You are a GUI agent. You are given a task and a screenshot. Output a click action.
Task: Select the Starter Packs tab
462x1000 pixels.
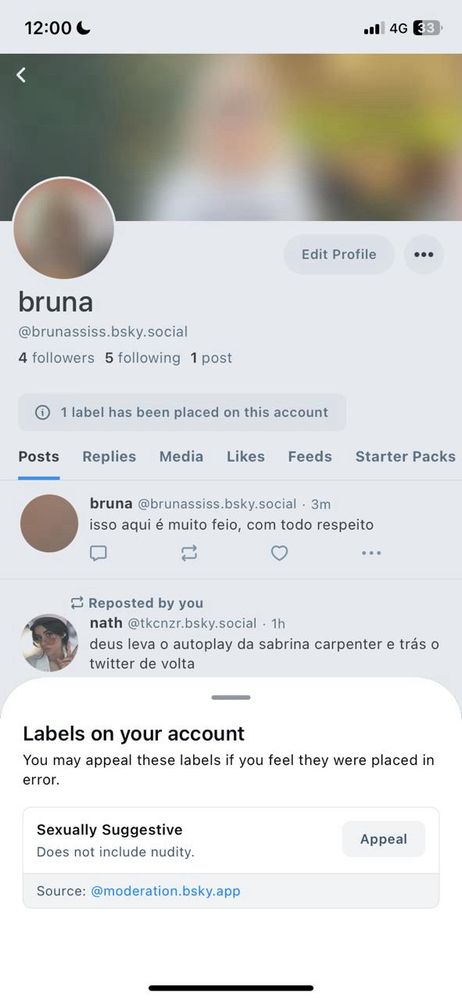(x=405, y=457)
